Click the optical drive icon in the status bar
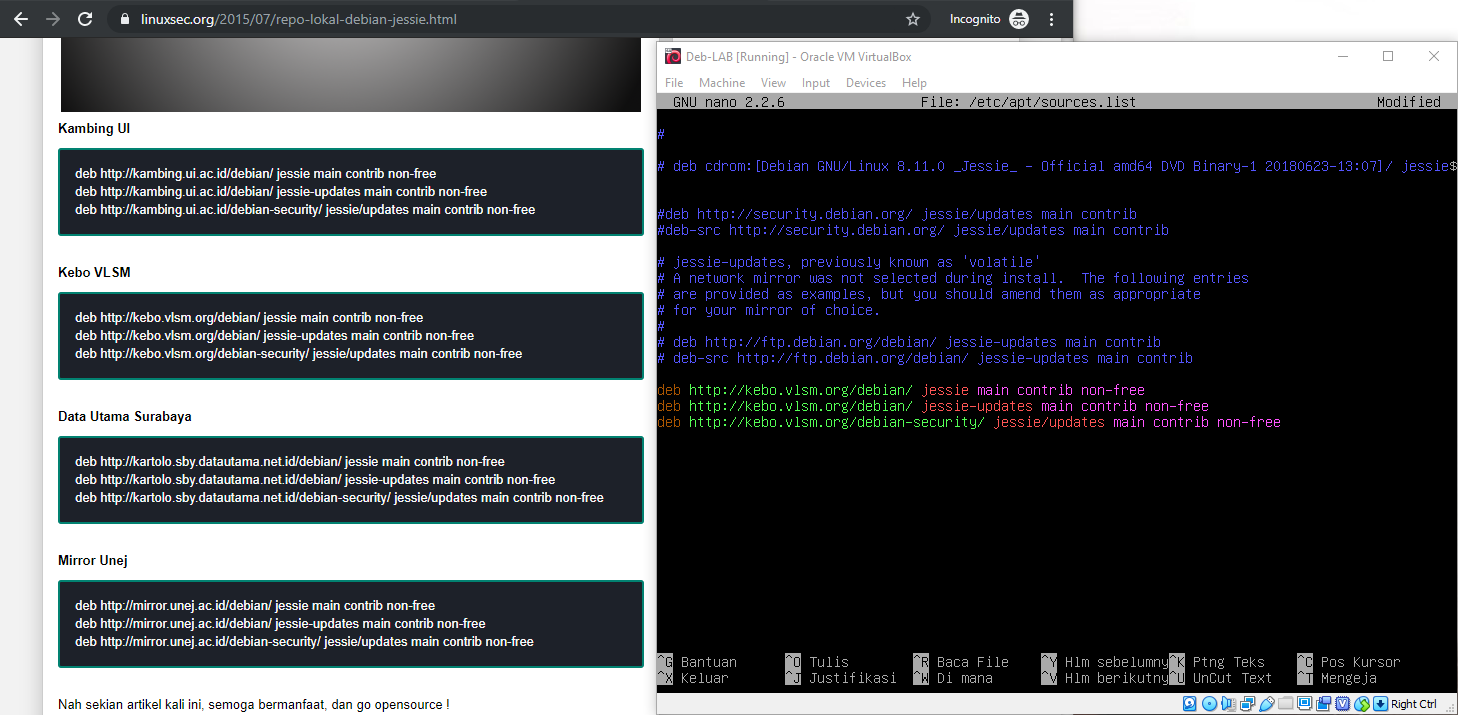 pyautogui.click(x=1209, y=703)
